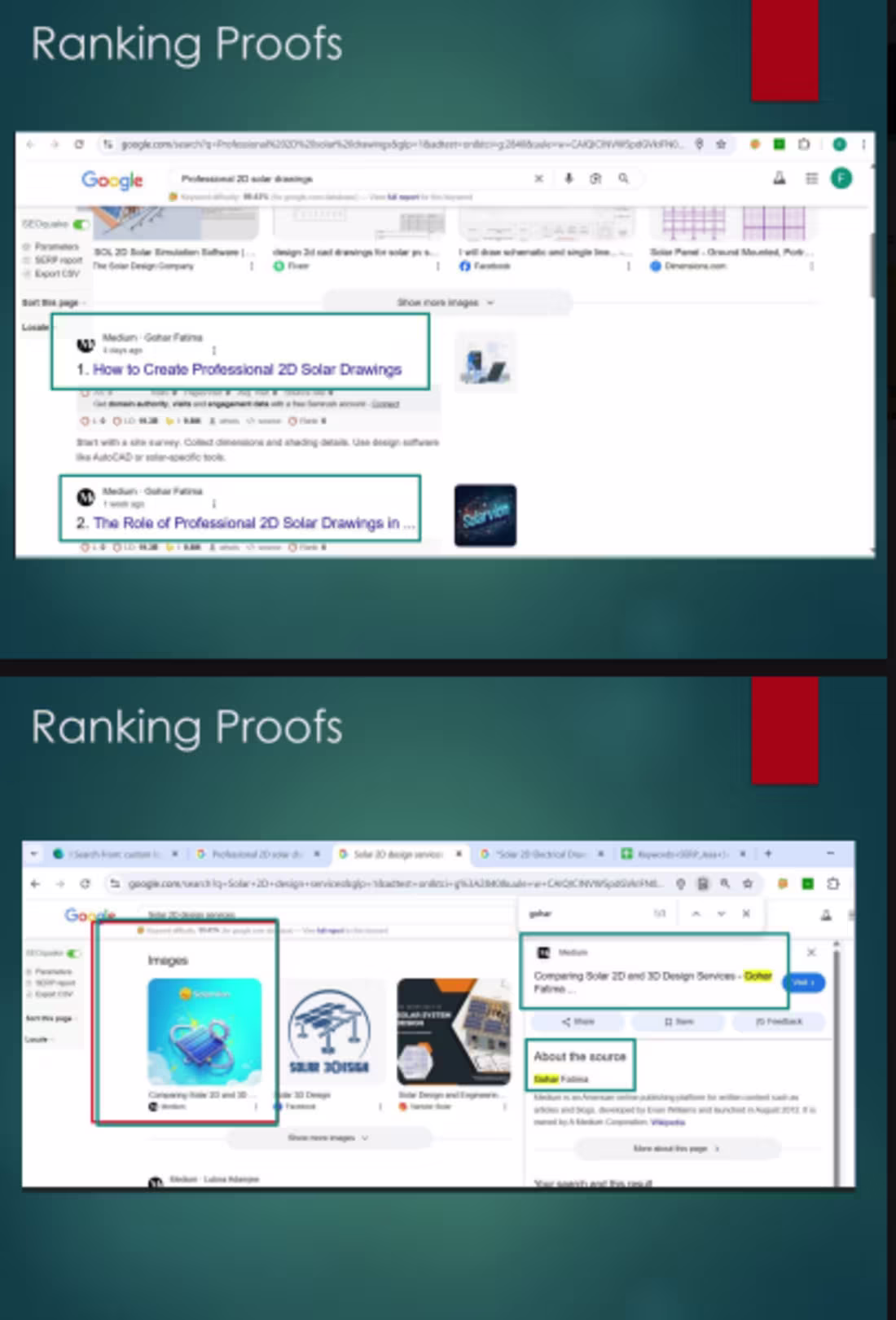This screenshot has height=1320, width=896.
Task: Open options dots for 'The Role of' result
Action: pos(214,504)
